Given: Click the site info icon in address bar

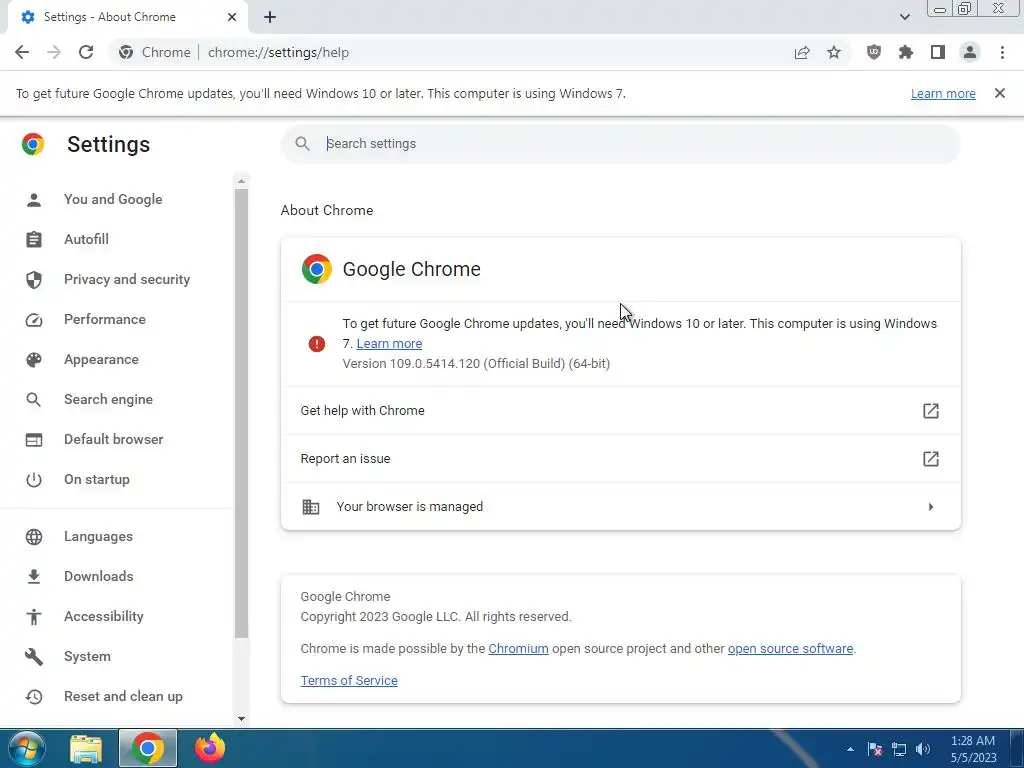Looking at the screenshot, I should point(126,52).
